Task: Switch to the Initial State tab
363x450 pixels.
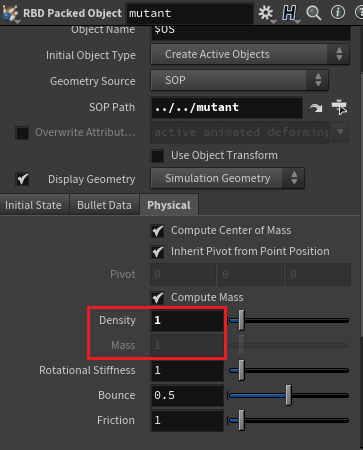Action: tap(33, 205)
